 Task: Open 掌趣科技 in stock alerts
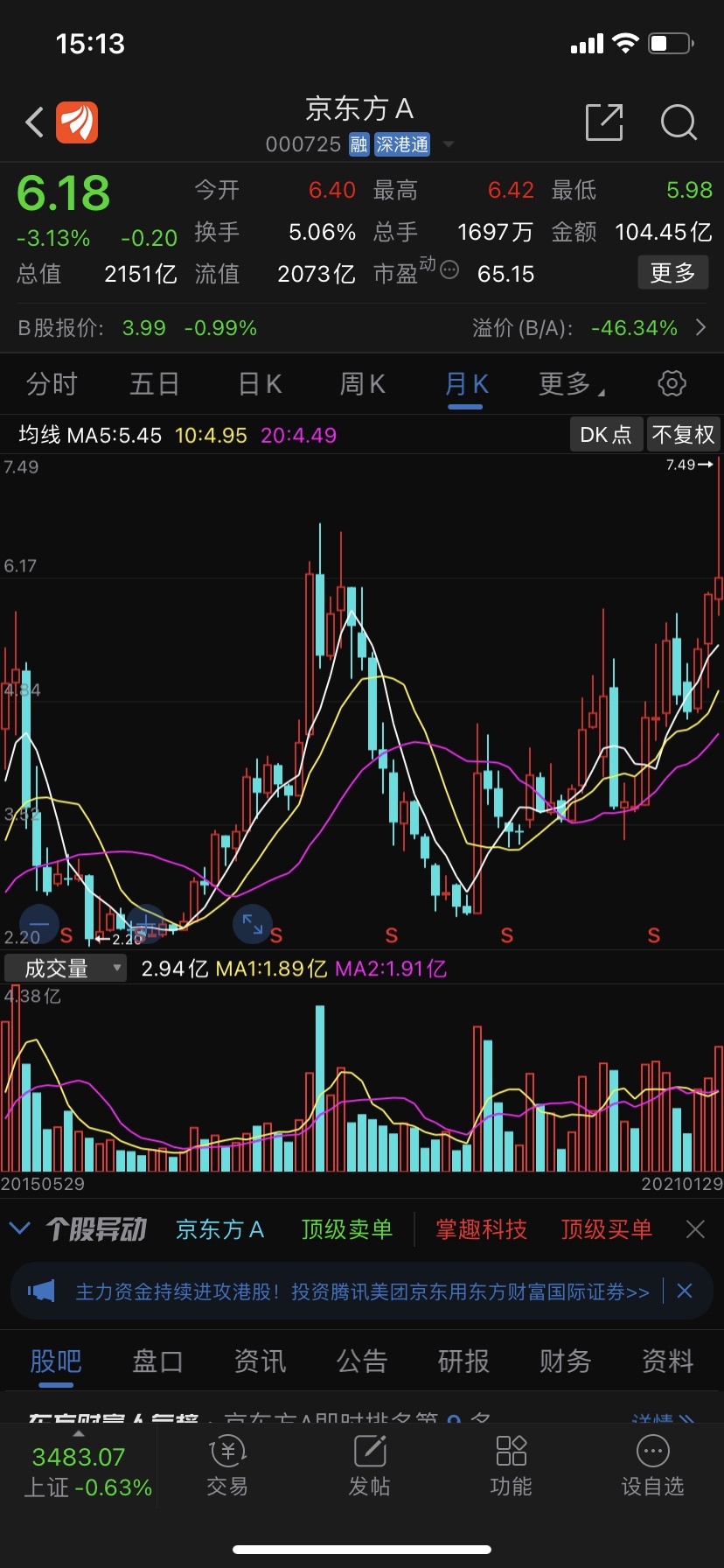coord(482,1229)
